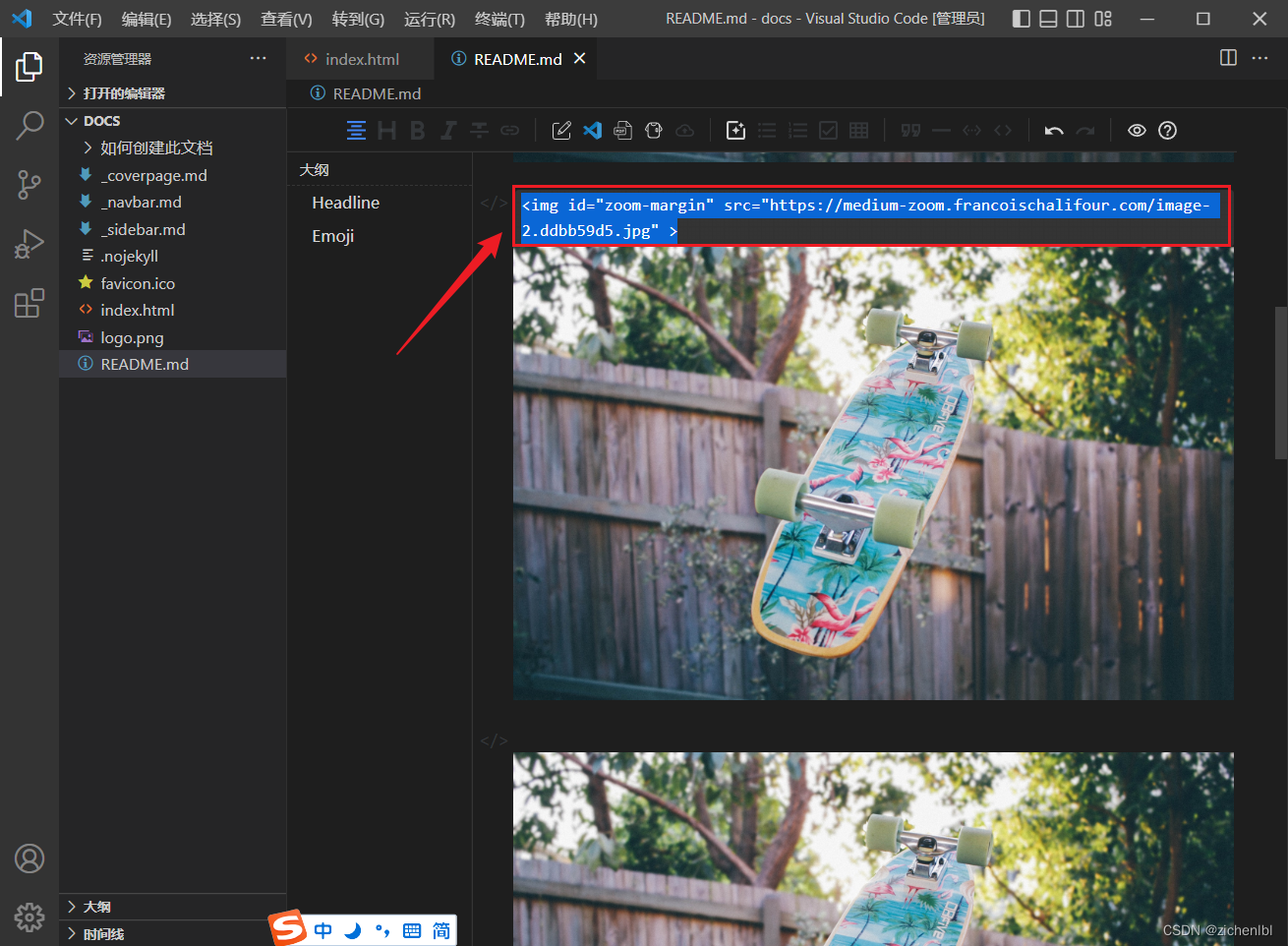Jump to Headline in outline

[x=345, y=203]
